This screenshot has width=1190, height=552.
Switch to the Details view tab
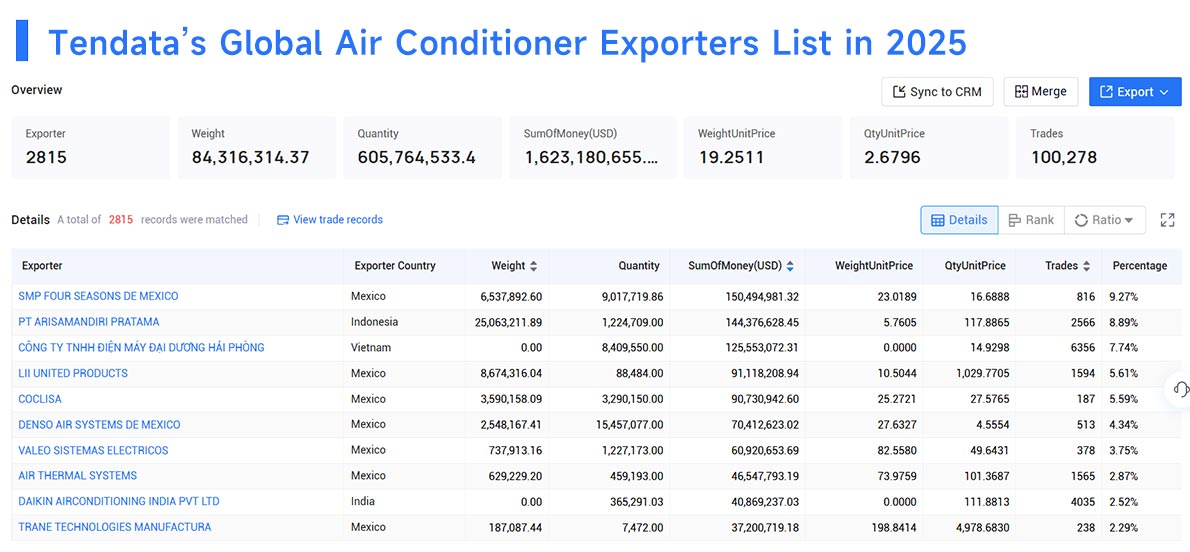coord(959,220)
